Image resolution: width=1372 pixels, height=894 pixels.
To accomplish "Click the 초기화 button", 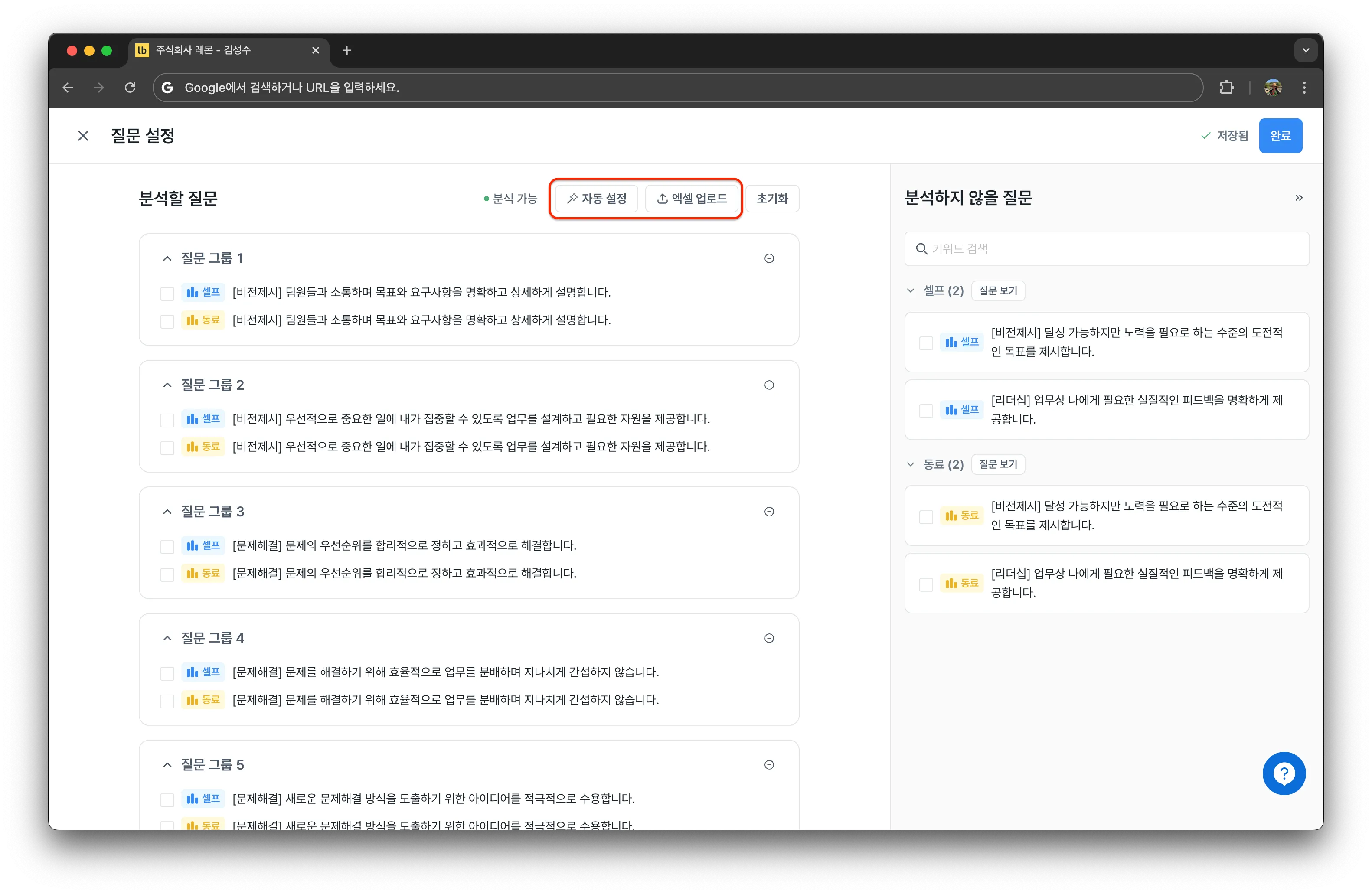I will tap(772, 199).
